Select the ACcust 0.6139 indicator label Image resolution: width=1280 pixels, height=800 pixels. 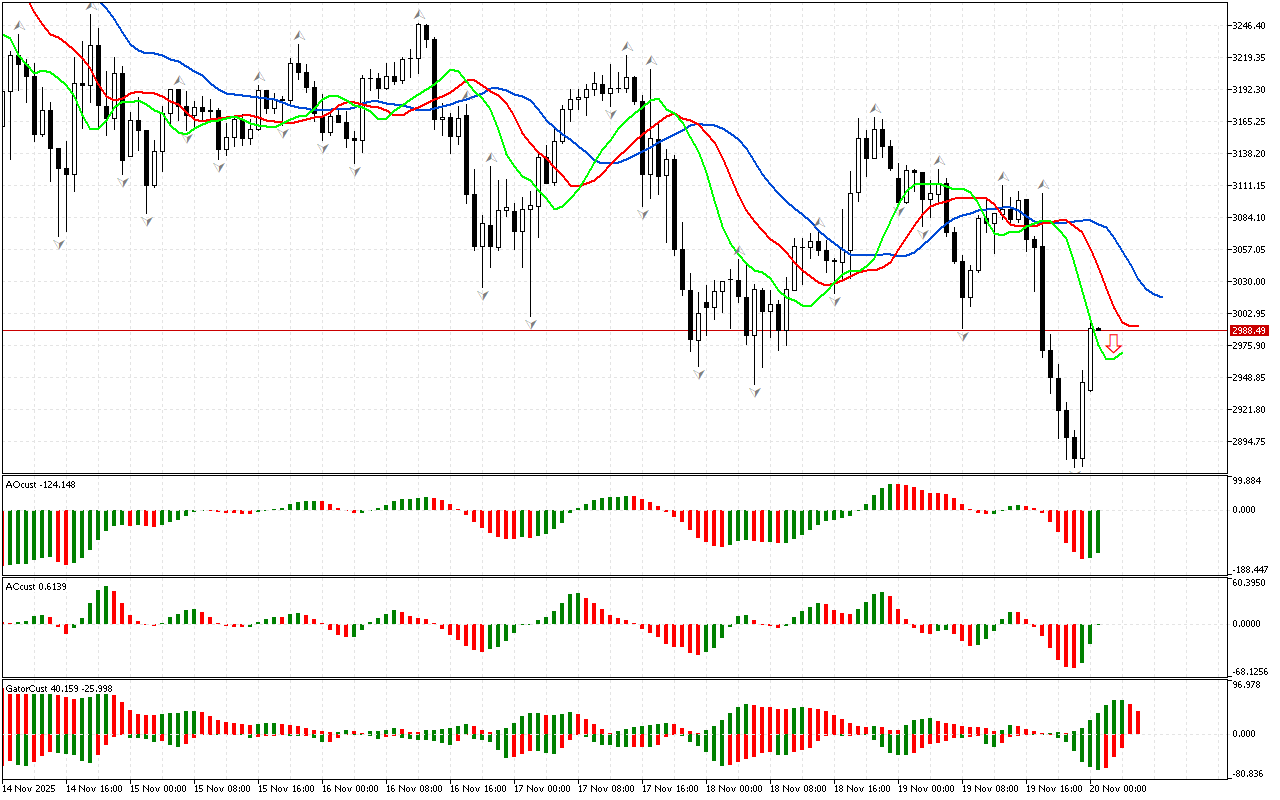click(x=36, y=586)
